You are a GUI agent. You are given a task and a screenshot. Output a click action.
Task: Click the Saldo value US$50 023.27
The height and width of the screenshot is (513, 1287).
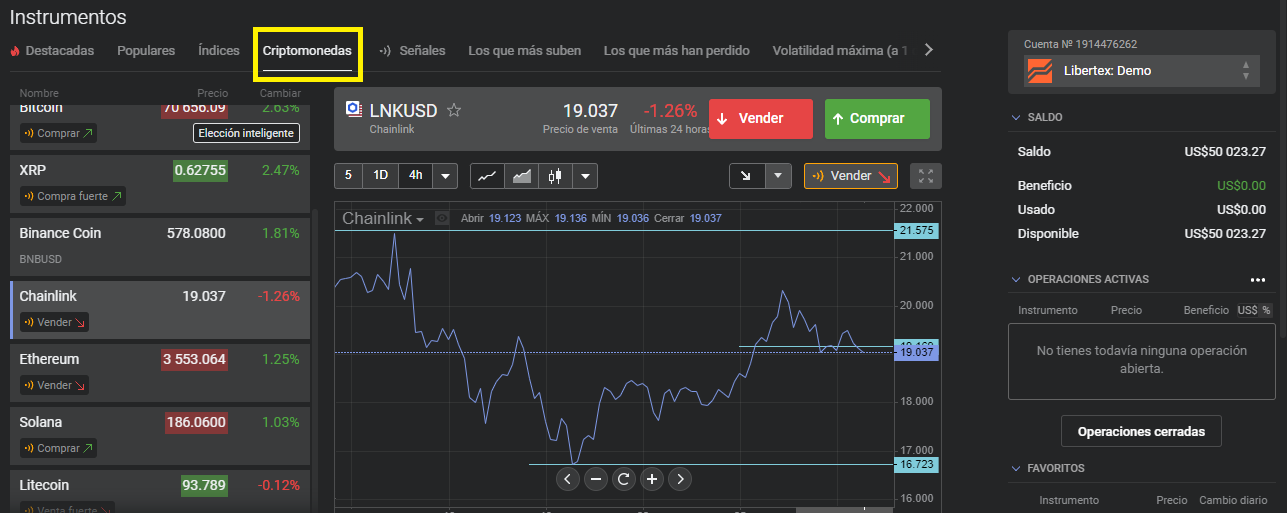coord(1225,152)
